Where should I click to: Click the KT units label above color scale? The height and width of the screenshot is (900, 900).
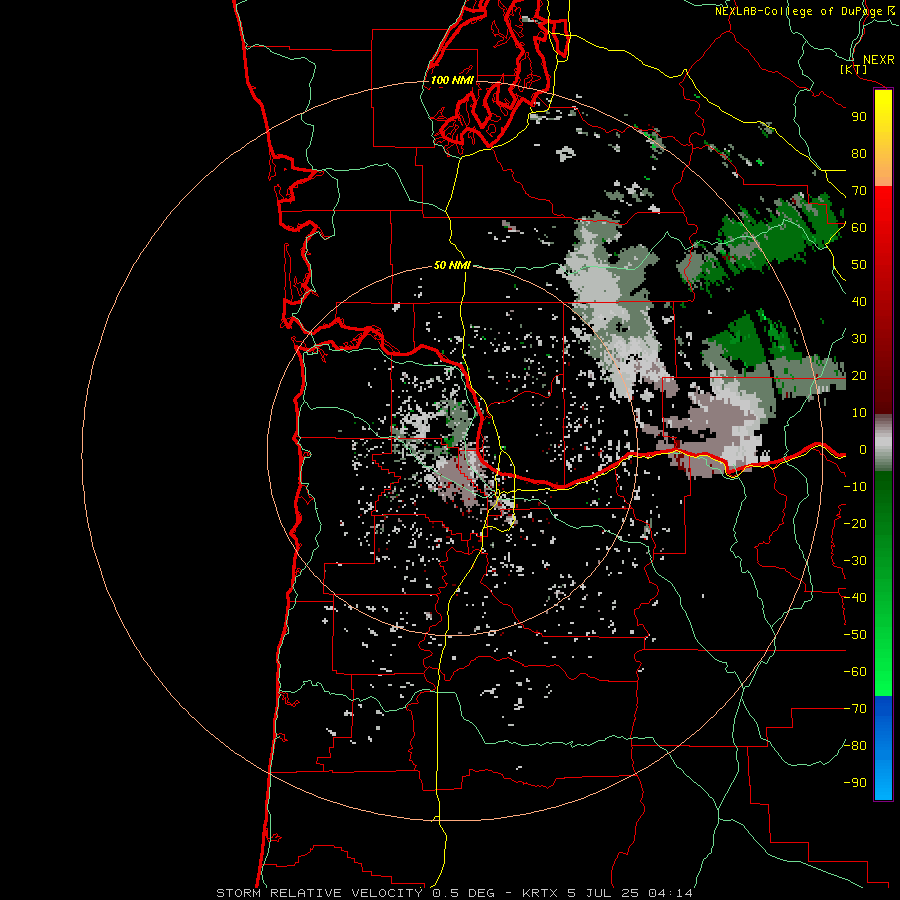click(x=854, y=69)
